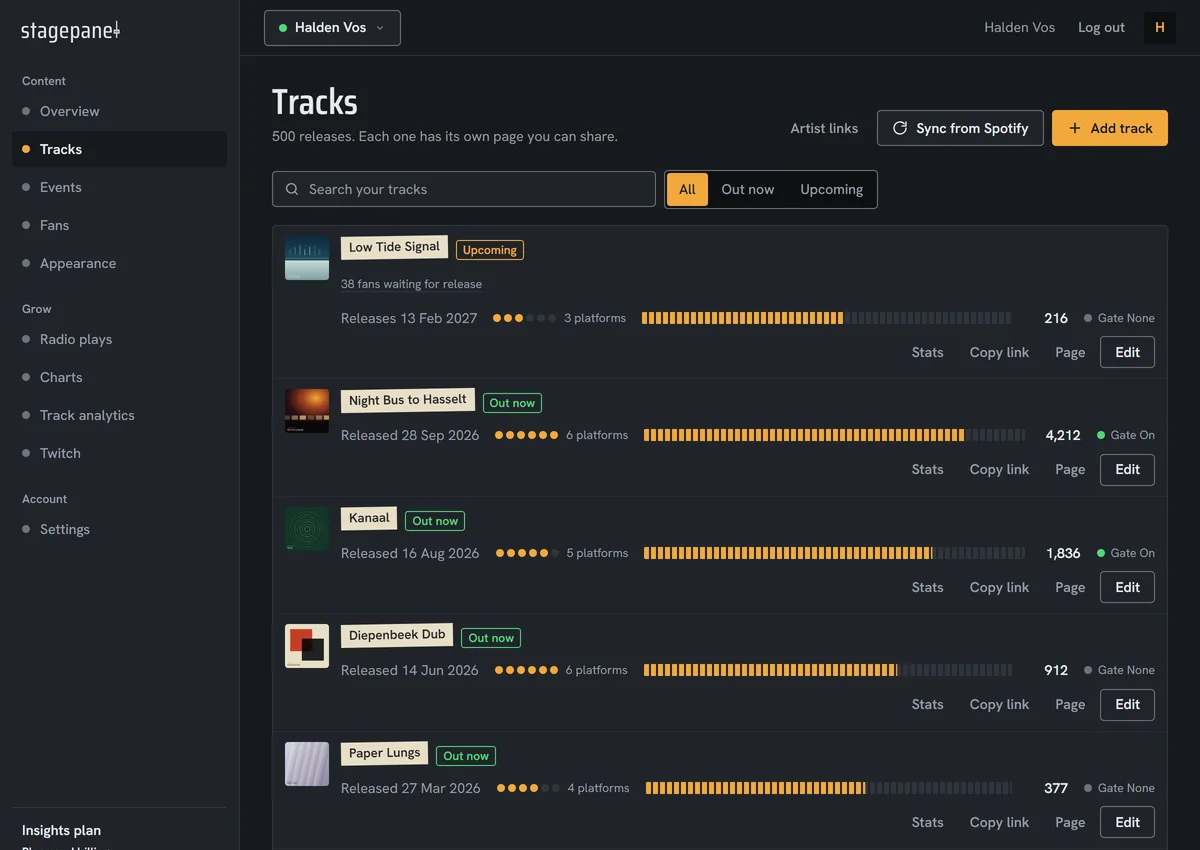Open Diepenbeek Dub cover thumbnail
1200x850 pixels.
[307, 646]
